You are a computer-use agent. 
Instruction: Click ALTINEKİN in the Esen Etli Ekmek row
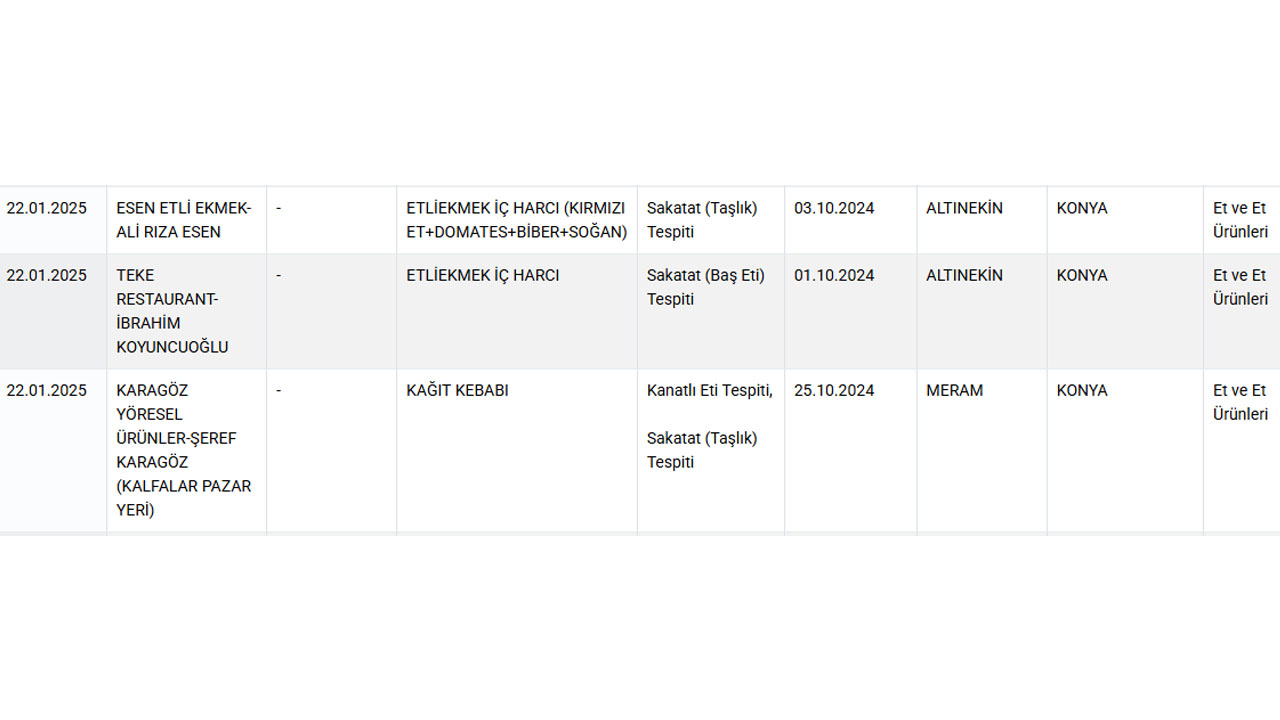[964, 209]
